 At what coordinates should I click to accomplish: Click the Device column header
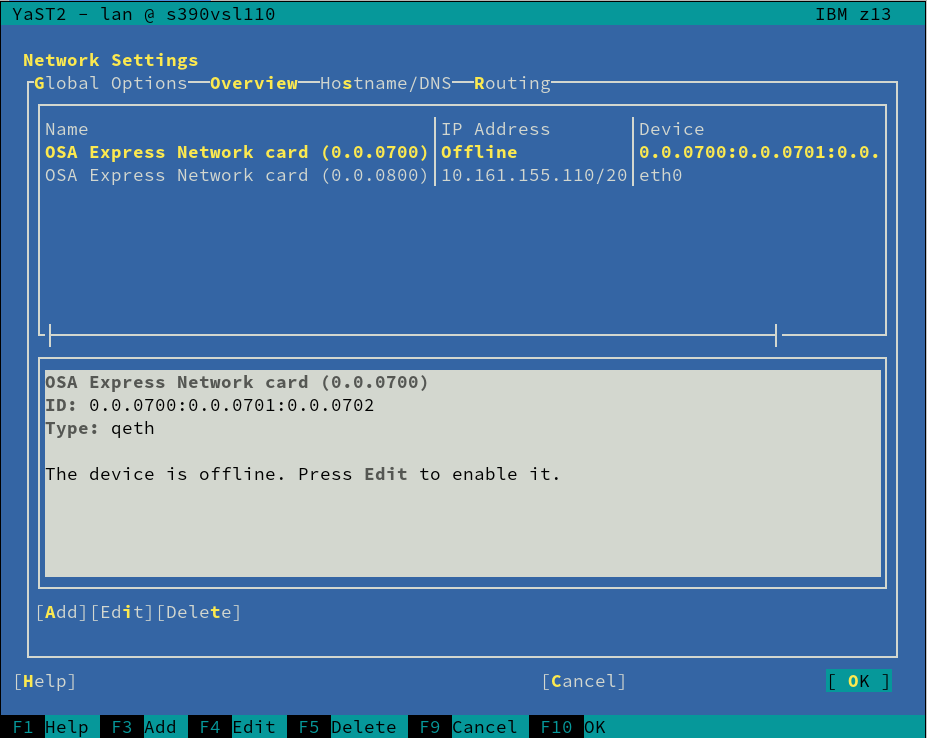pyautogui.click(x=671, y=129)
